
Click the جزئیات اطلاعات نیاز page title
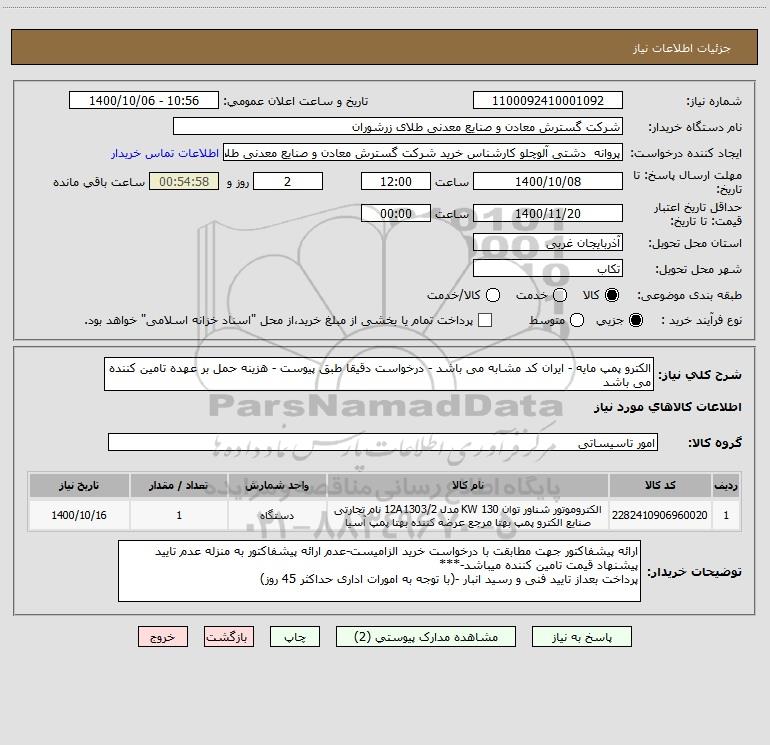point(682,48)
